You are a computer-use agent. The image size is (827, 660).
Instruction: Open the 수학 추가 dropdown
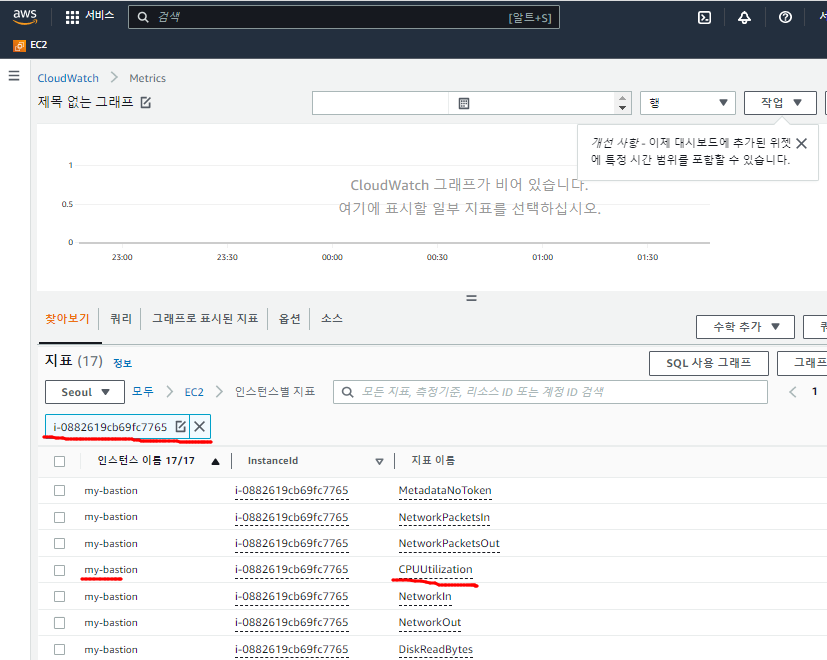click(x=745, y=327)
